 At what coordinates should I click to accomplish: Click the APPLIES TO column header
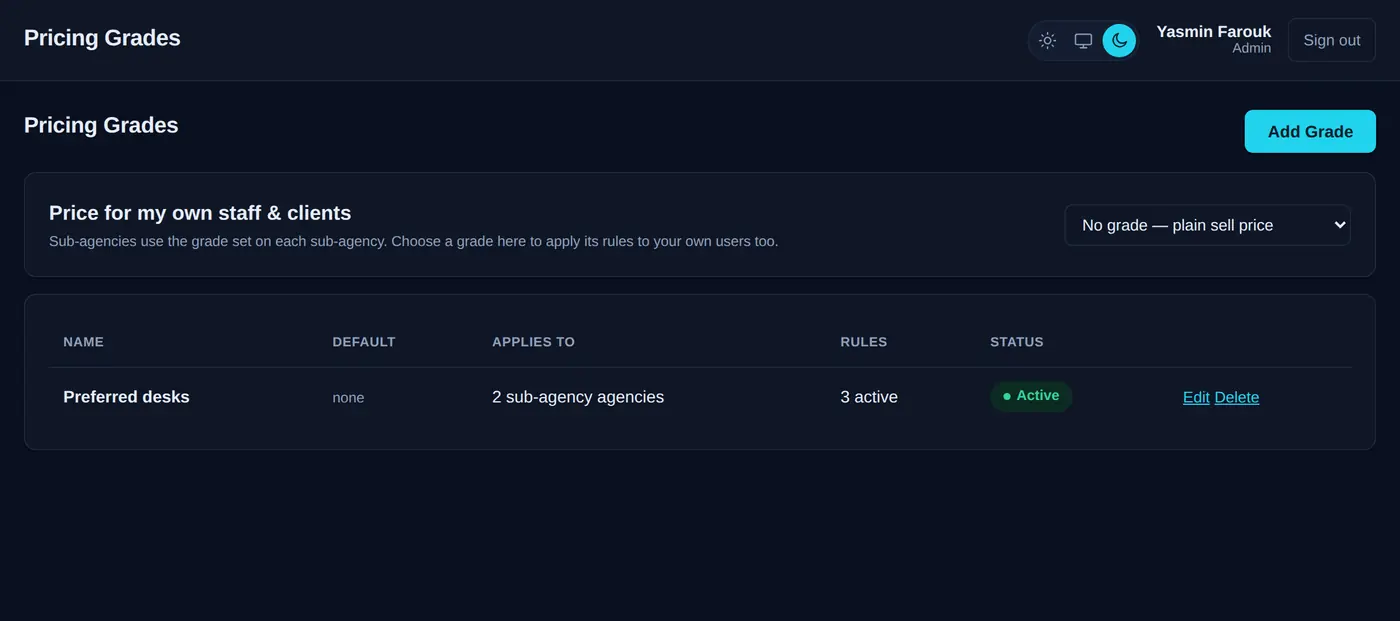pyautogui.click(x=533, y=342)
